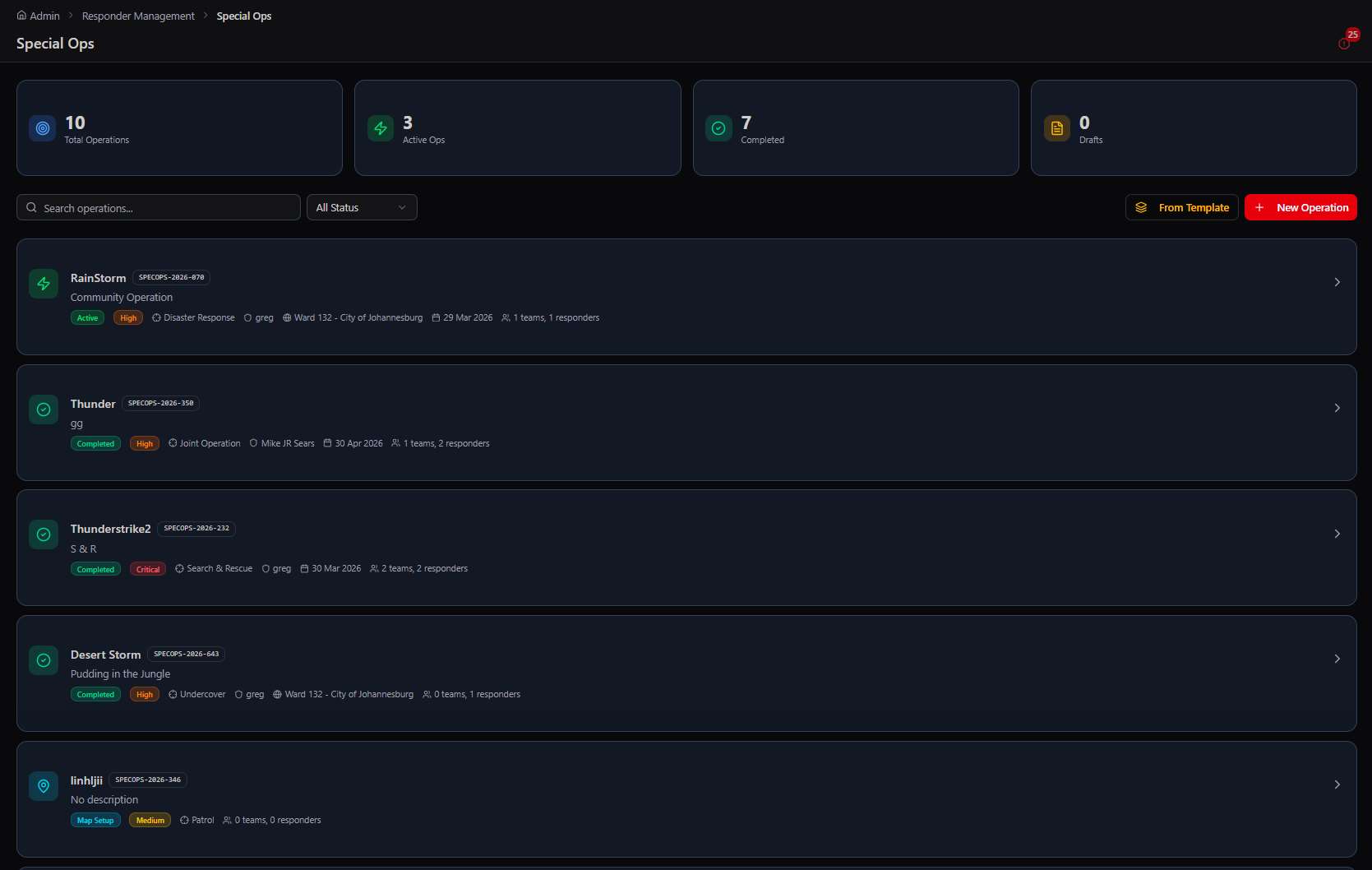Expand the linhljii operation chevron
Screen dimensions: 1372x870
click(x=1337, y=784)
